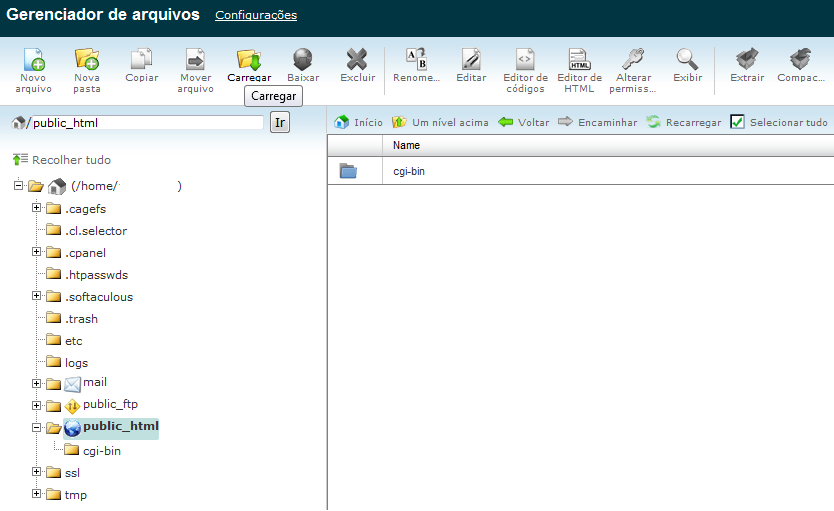The width and height of the screenshot is (834, 511).
Task: Click the Ir button
Action: coord(280,123)
